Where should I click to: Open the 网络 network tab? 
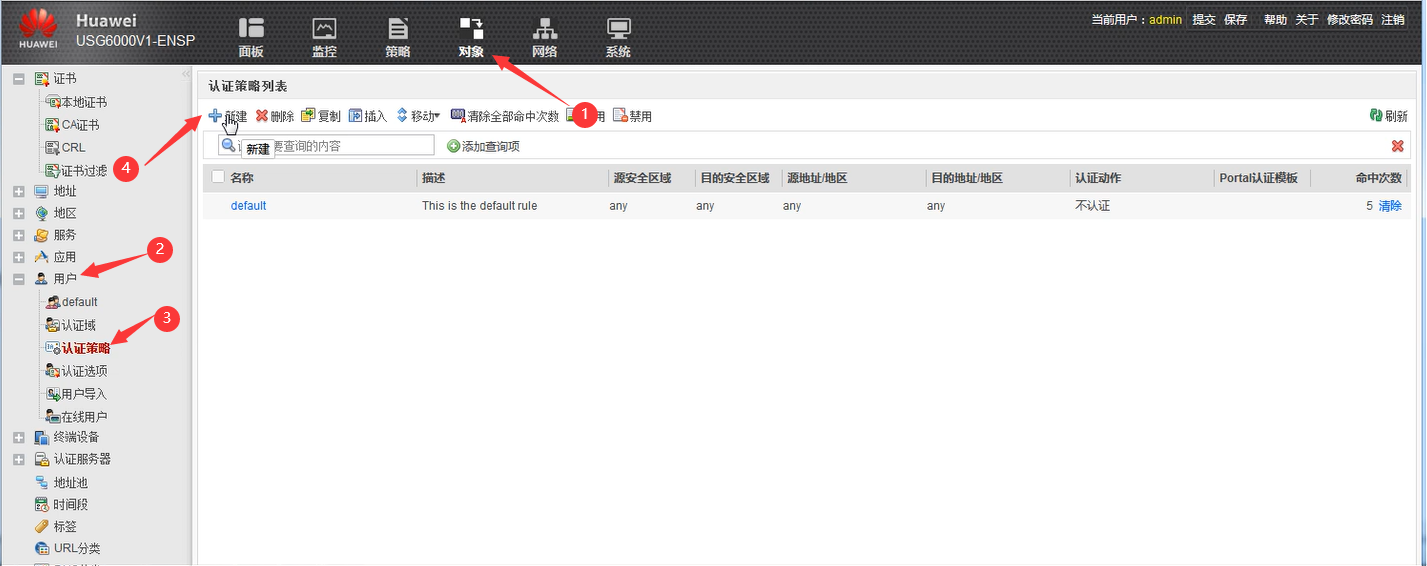coord(545,38)
